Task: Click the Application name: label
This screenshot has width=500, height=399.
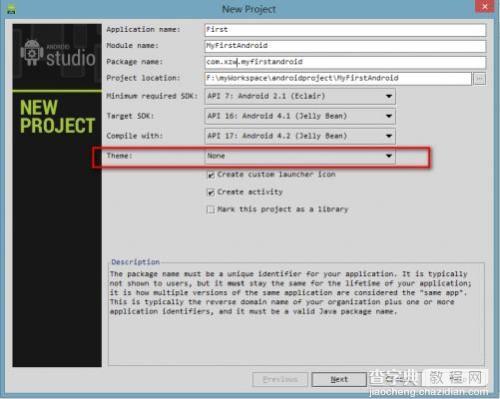Action: coord(143,29)
